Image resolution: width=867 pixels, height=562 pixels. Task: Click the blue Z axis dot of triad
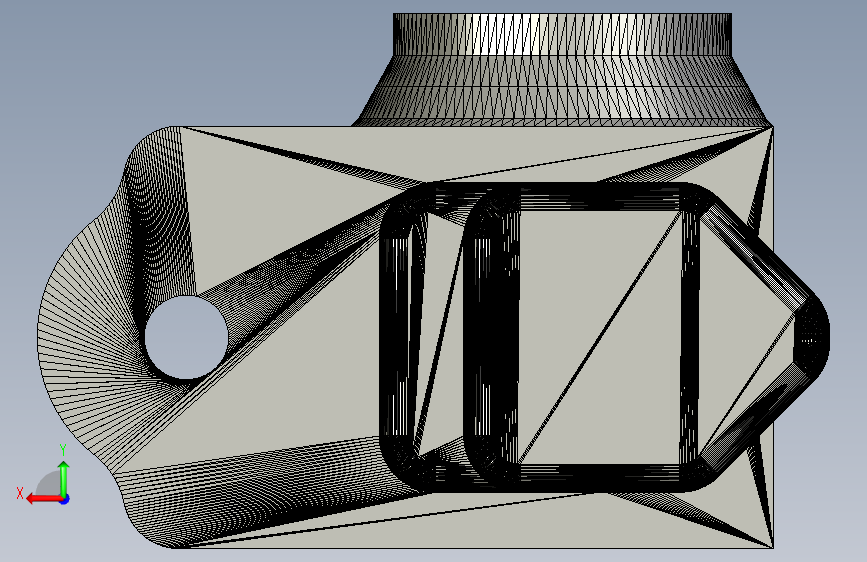(x=65, y=499)
